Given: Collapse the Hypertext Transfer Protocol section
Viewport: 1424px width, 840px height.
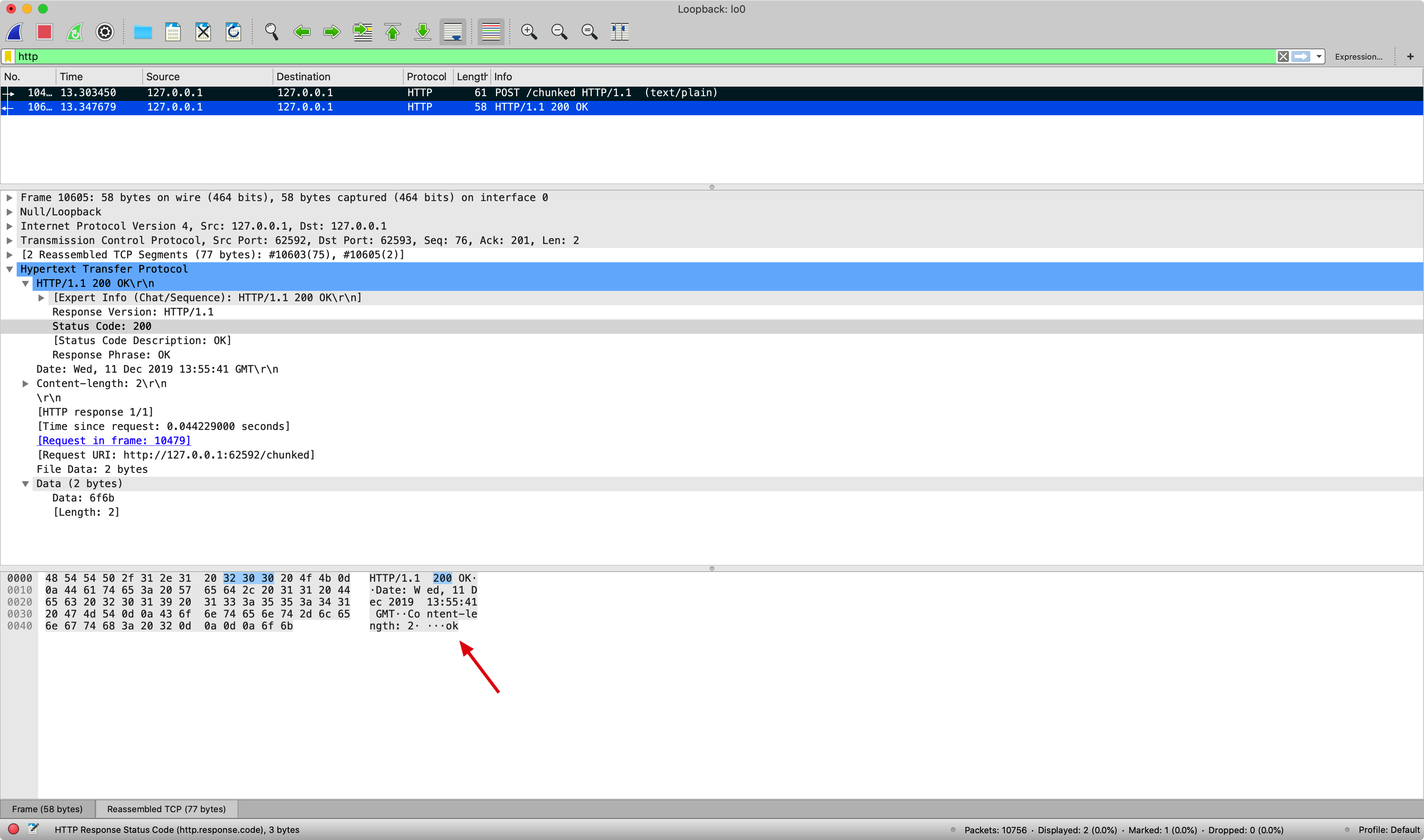Looking at the screenshot, I should coord(10,269).
